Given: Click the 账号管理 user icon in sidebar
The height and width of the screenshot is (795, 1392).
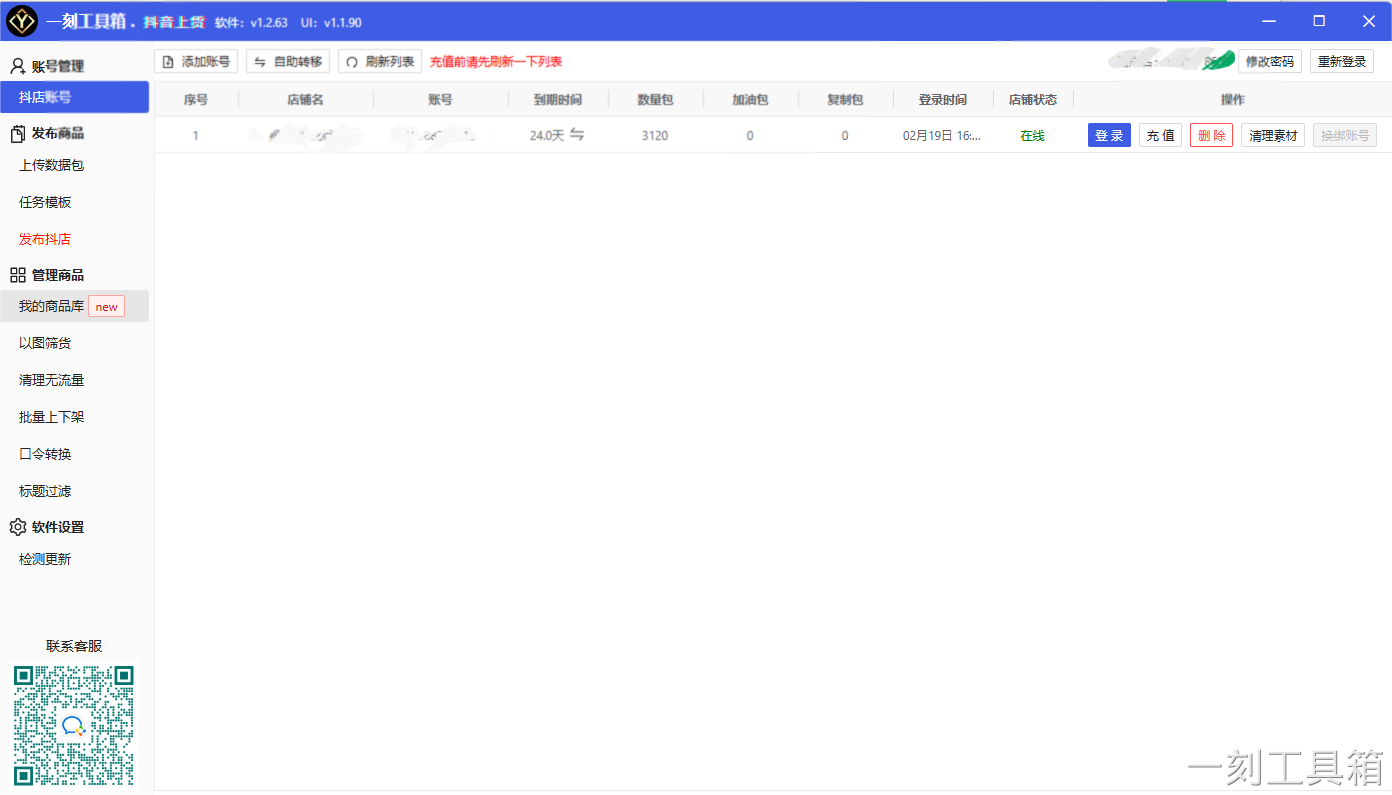Looking at the screenshot, I should tap(17, 67).
